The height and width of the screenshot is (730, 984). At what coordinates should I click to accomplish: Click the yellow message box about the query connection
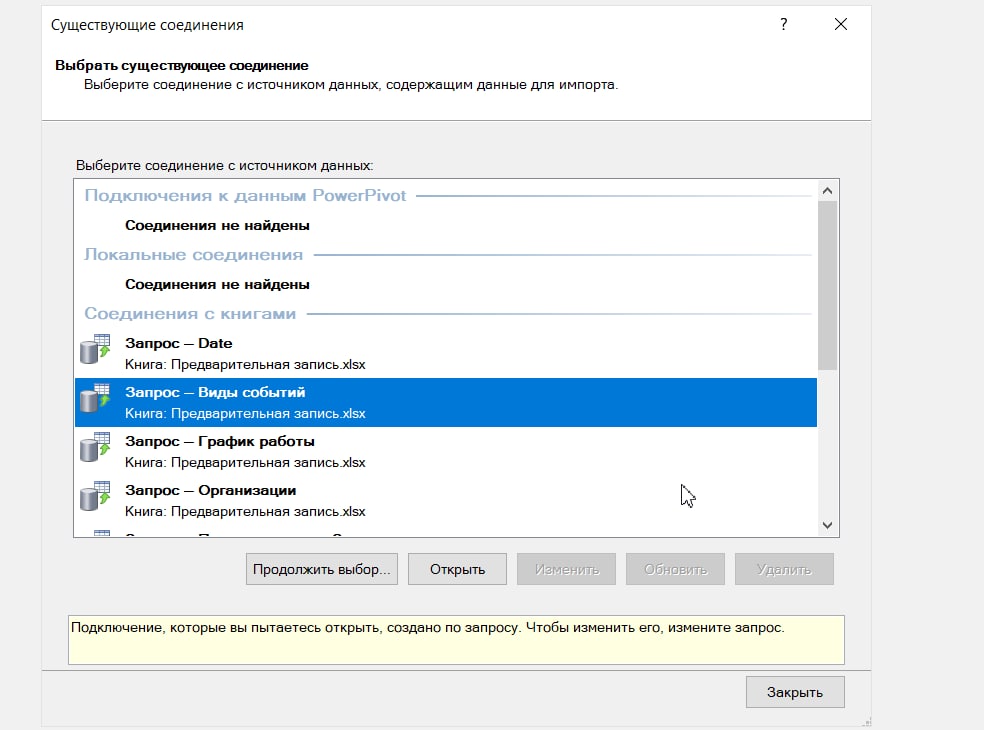[x=456, y=640]
